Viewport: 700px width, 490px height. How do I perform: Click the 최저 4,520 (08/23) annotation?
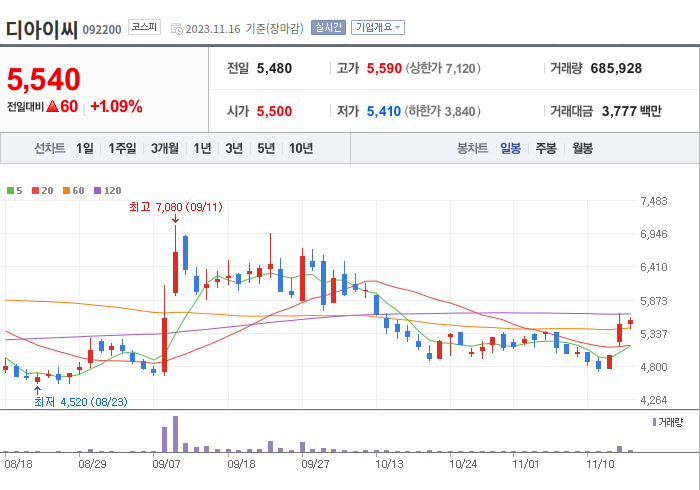(81, 402)
